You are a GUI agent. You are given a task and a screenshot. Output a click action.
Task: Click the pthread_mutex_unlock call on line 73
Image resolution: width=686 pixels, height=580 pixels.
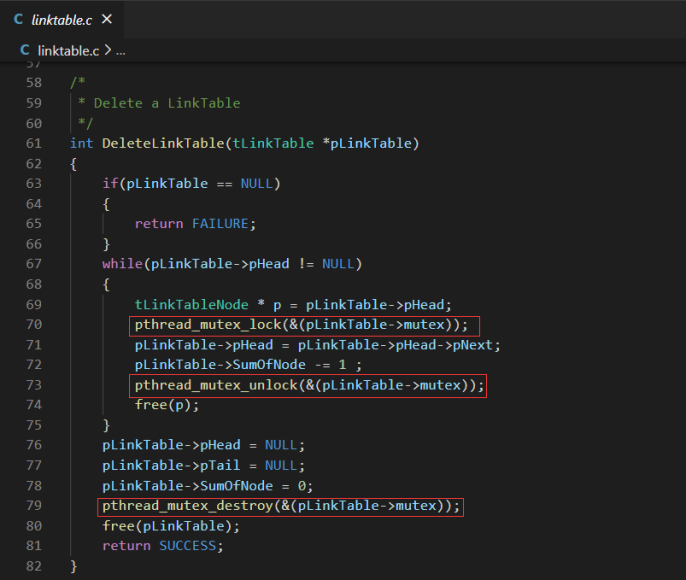point(309,385)
